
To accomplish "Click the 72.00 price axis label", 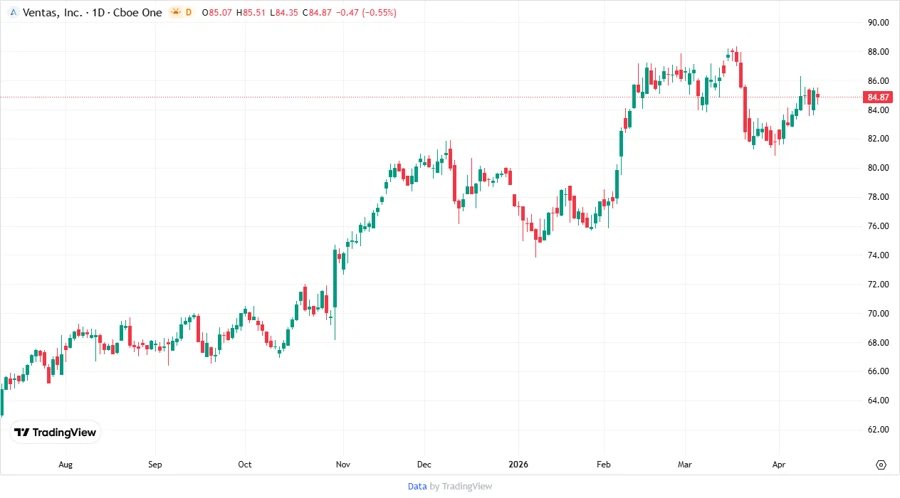I will coord(878,285).
